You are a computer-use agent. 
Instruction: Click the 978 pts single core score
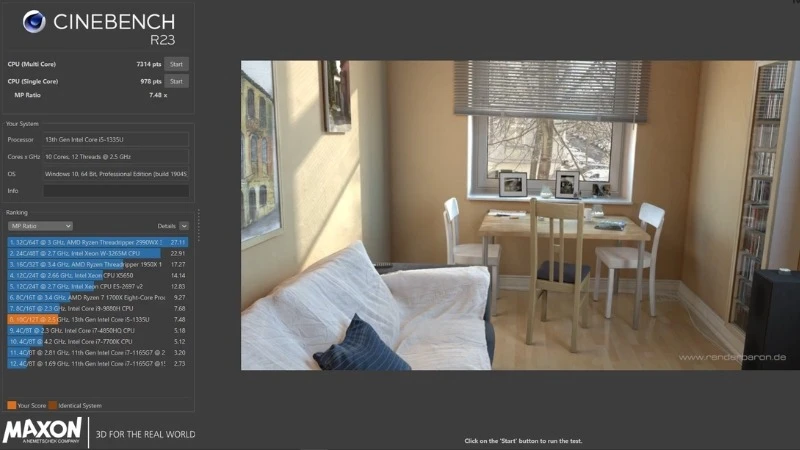[151, 81]
